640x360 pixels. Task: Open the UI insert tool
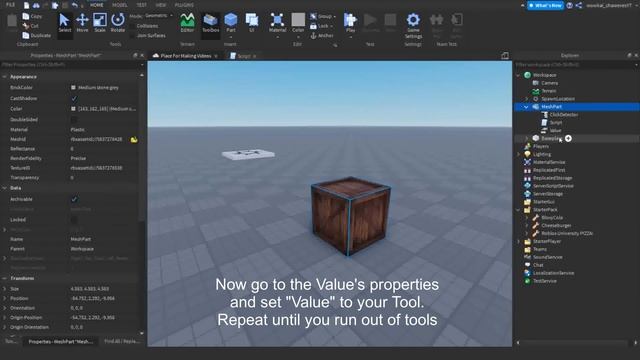coord(252,23)
